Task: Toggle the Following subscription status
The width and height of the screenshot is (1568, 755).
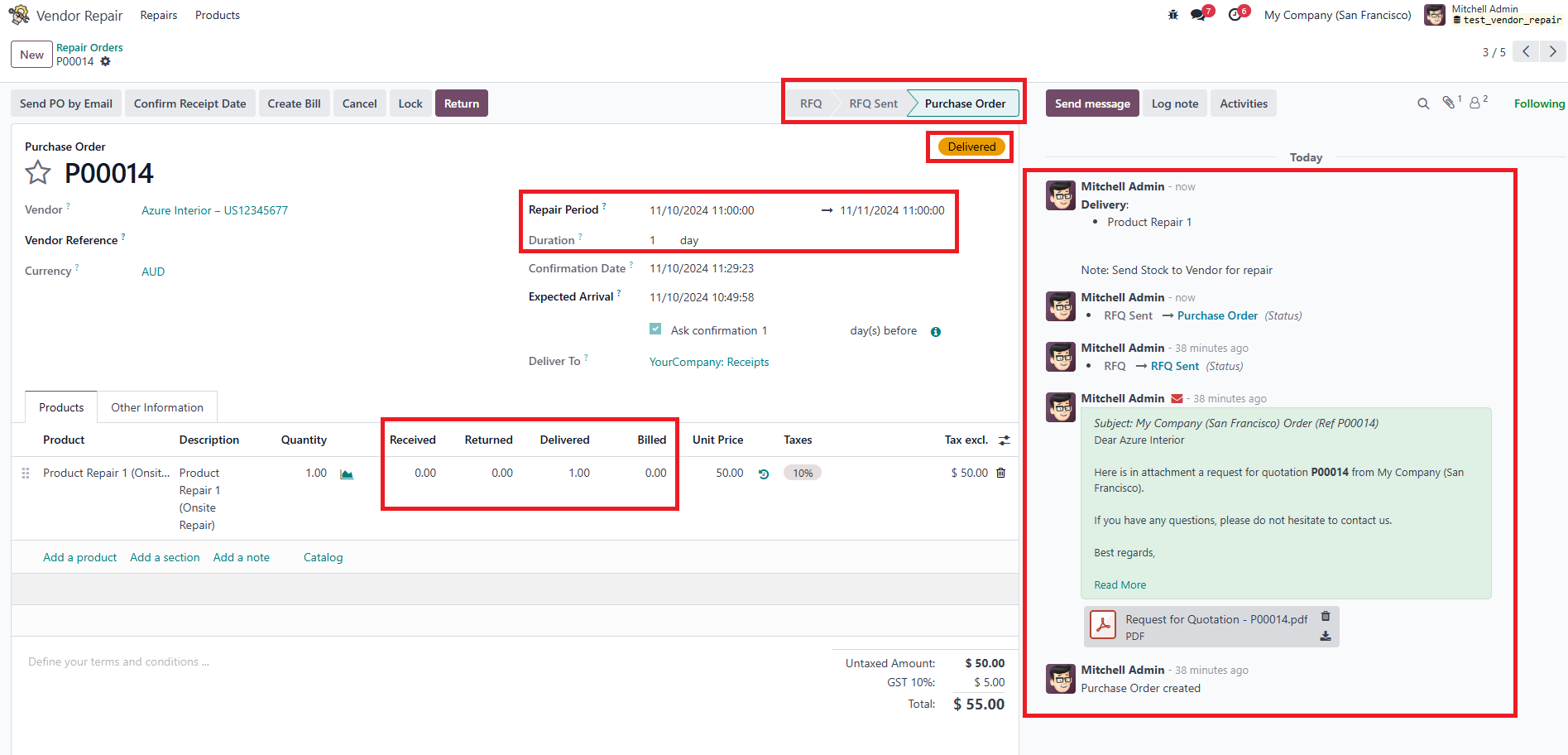Action: click(x=1538, y=103)
